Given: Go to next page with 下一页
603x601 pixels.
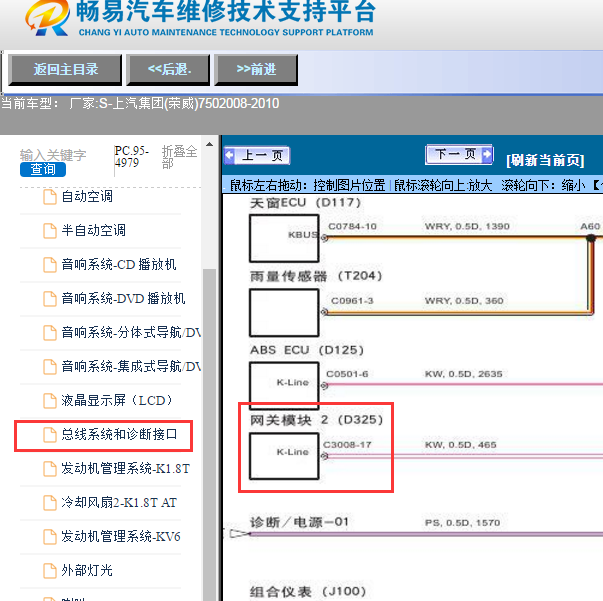Looking at the screenshot, I should click(x=459, y=155).
